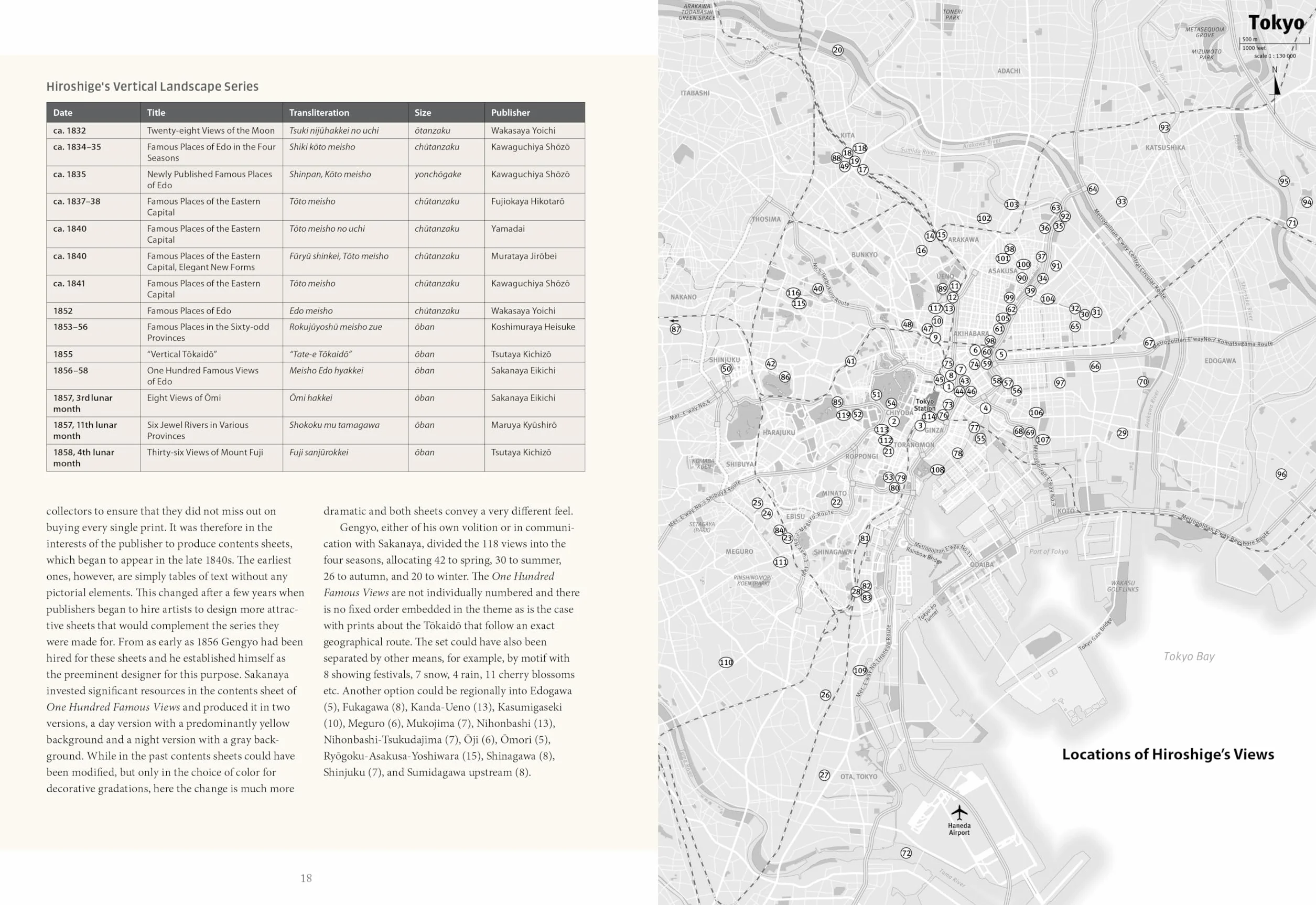1316x905 pixels.
Task: Click the Size column header
Action: coord(446,112)
